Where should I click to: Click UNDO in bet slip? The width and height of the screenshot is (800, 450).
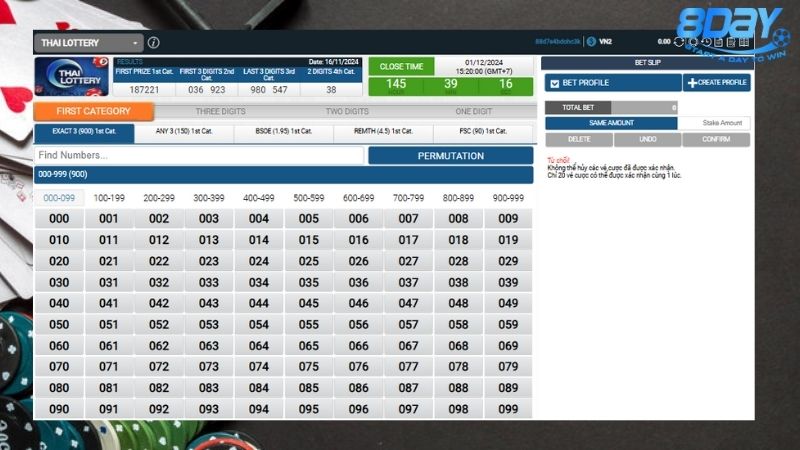pos(648,139)
